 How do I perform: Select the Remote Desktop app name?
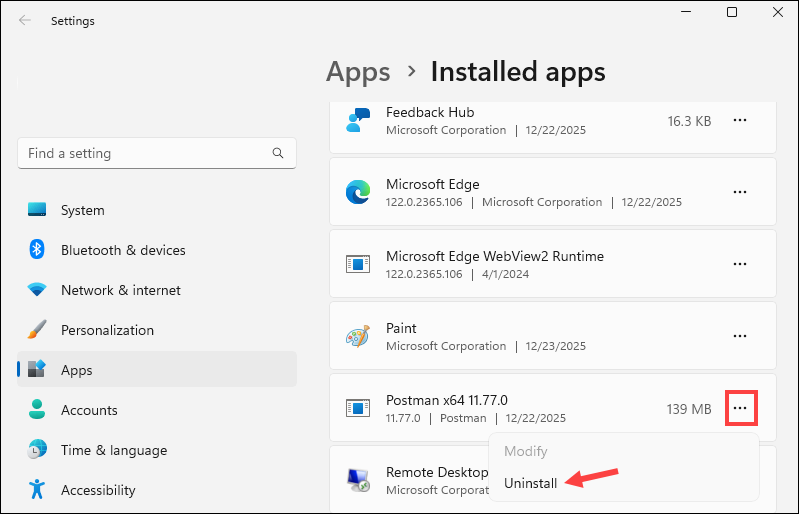pyautogui.click(x=437, y=472)
